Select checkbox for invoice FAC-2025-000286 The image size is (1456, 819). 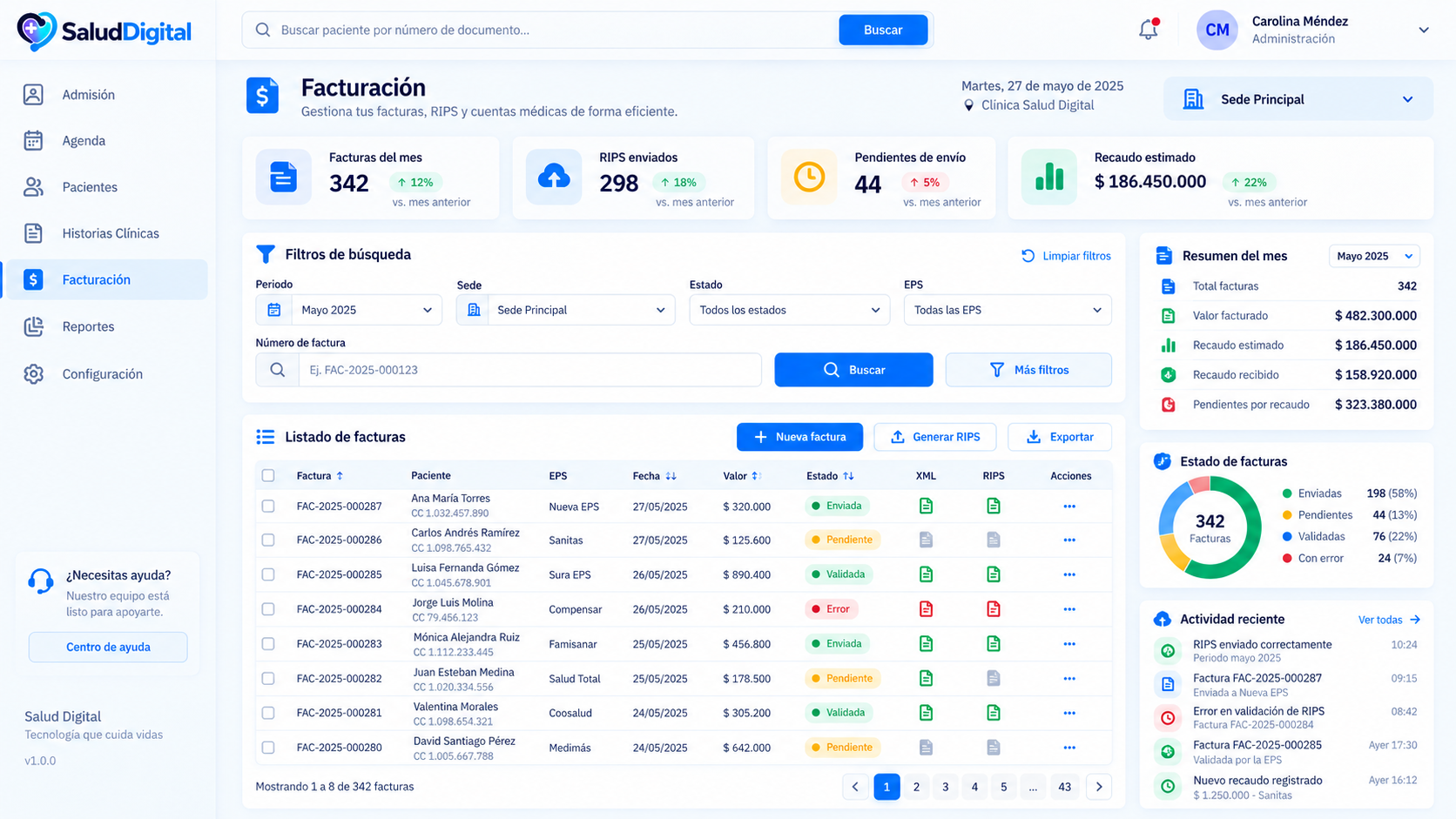268,540
